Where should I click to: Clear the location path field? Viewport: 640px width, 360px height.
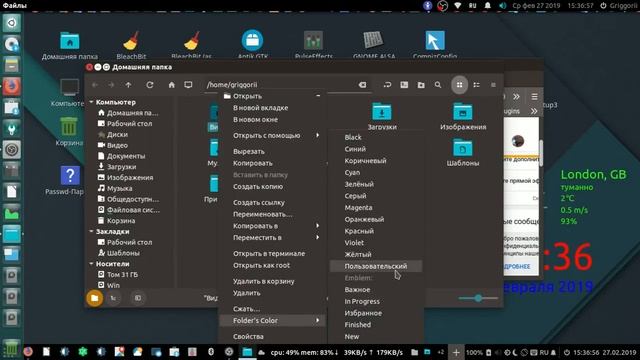click(362, 85)
